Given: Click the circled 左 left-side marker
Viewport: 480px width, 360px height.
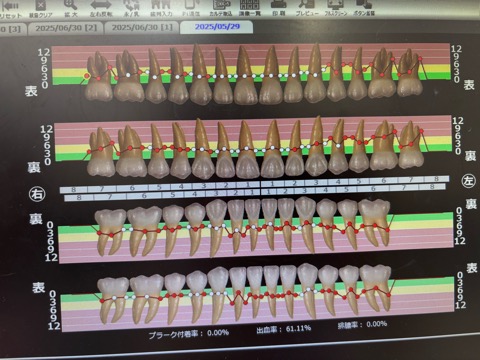Looking at the screenshot, I should 468,181.
